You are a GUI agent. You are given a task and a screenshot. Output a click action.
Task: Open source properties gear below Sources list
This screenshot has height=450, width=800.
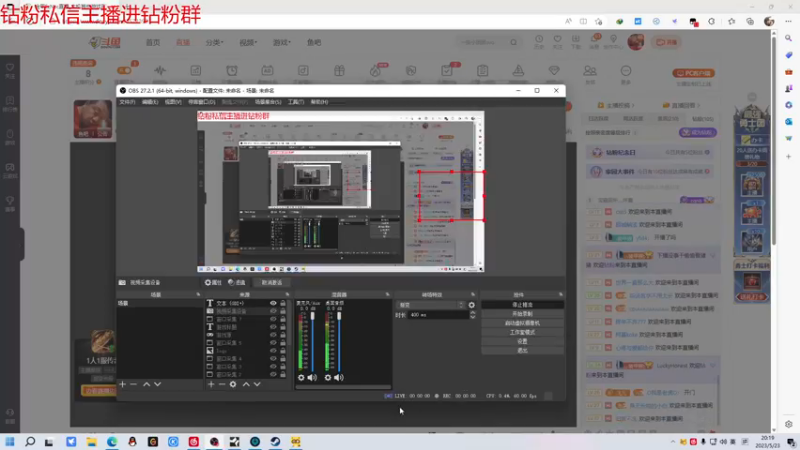point(233,384)
